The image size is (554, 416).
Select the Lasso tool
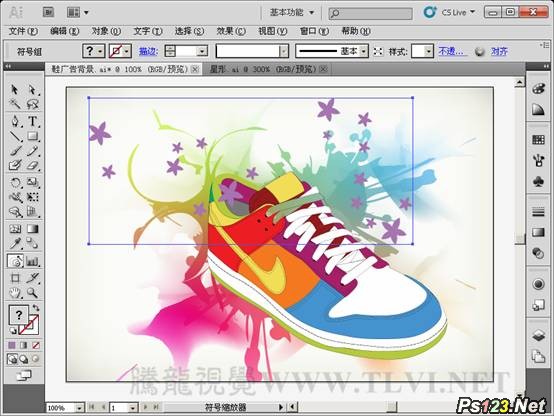coord(32,104)
